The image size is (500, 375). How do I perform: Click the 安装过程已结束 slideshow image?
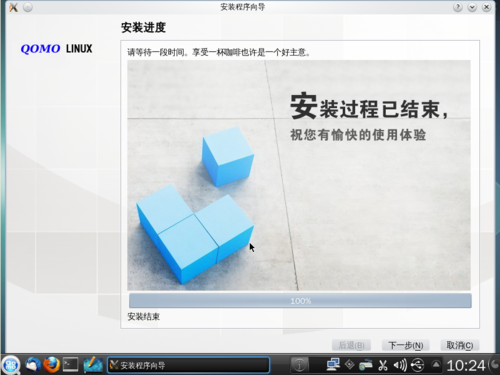(299, 175)
